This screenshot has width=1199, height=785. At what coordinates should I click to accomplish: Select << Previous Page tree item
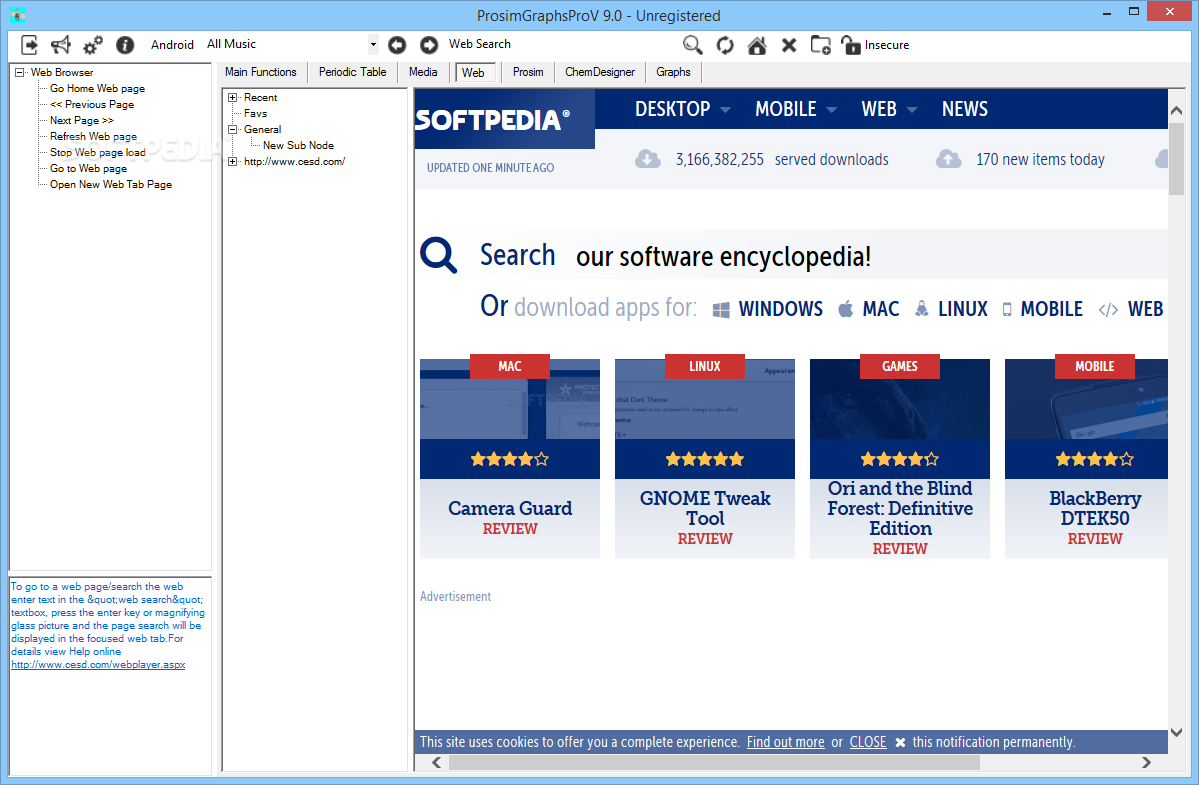coord(92,105)
